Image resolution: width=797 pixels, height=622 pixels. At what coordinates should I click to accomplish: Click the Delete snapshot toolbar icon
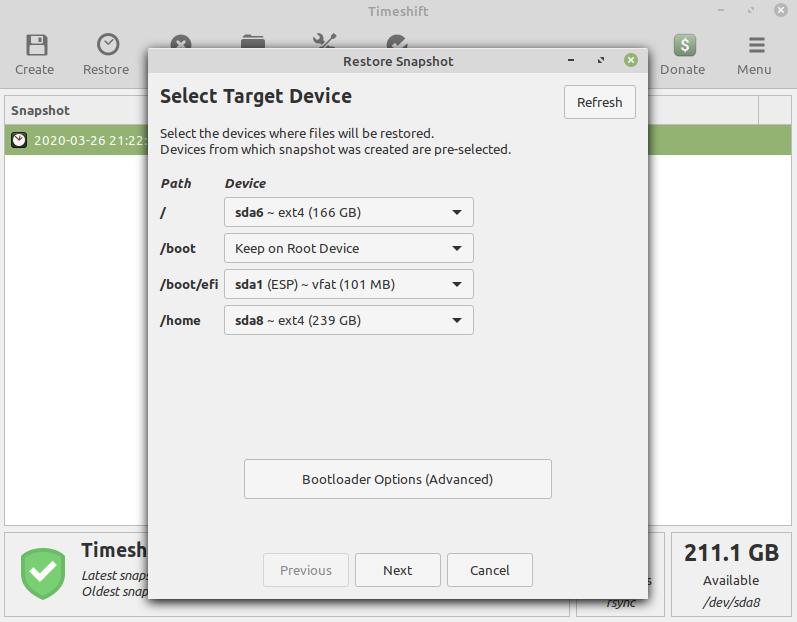[180, 43]
